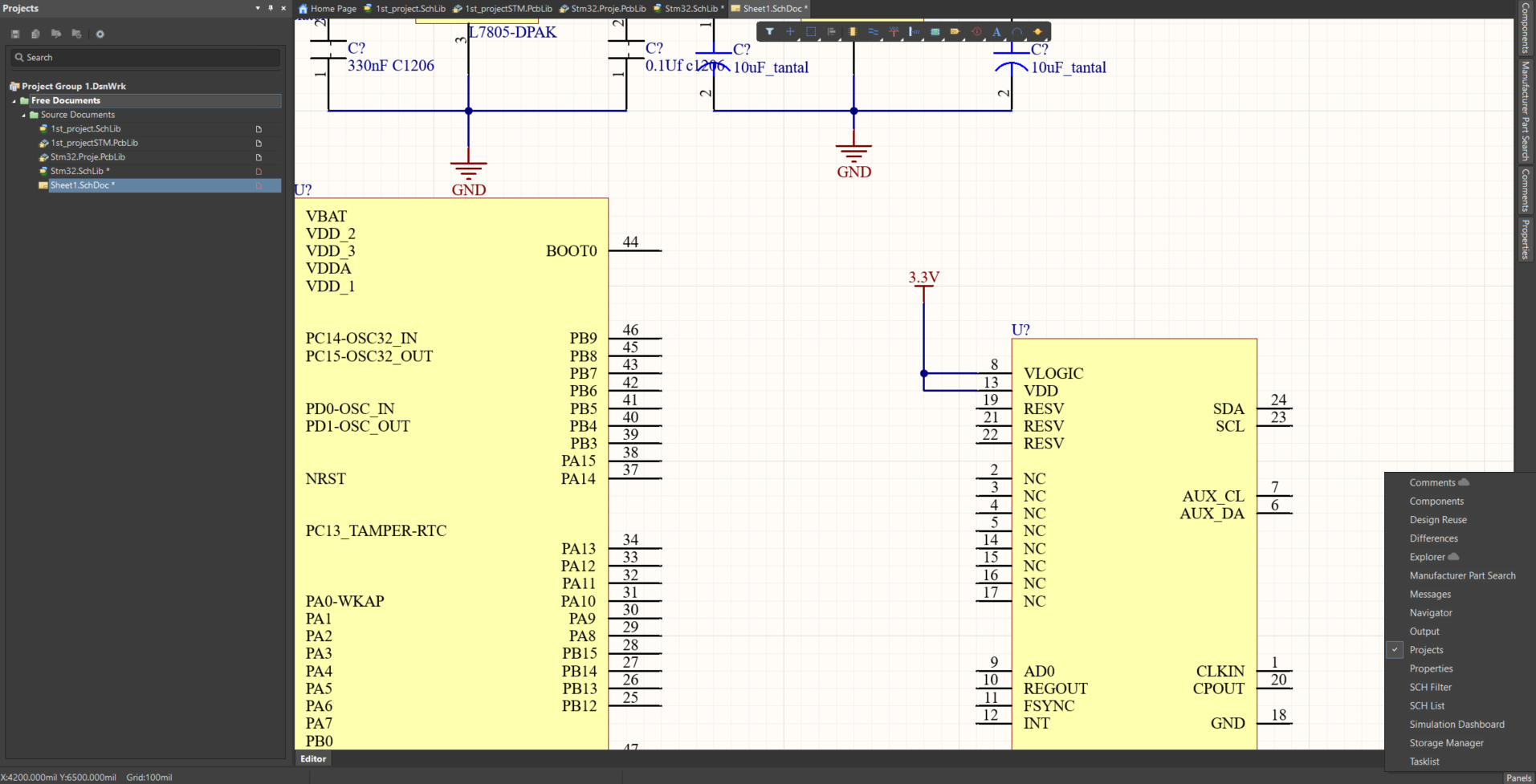Screen dimensions: 1536x784
Task: Select the place text string tool
Action: [x=996, y=32]
